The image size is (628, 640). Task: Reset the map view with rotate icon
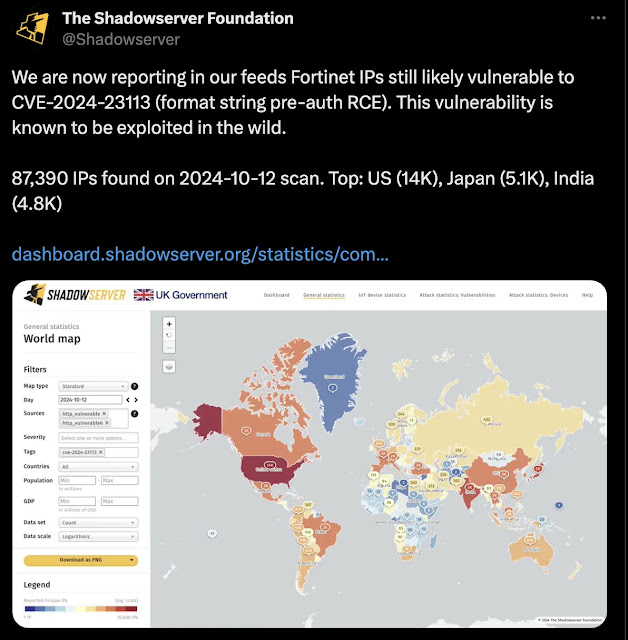tap(169, 336)
